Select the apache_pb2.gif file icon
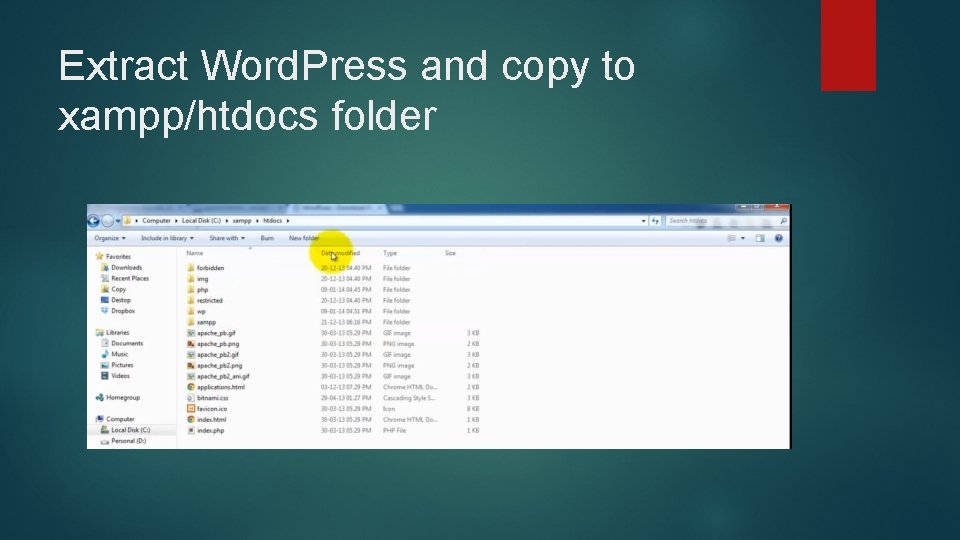This screenshot has height=540, width=960. click(190, 354)
